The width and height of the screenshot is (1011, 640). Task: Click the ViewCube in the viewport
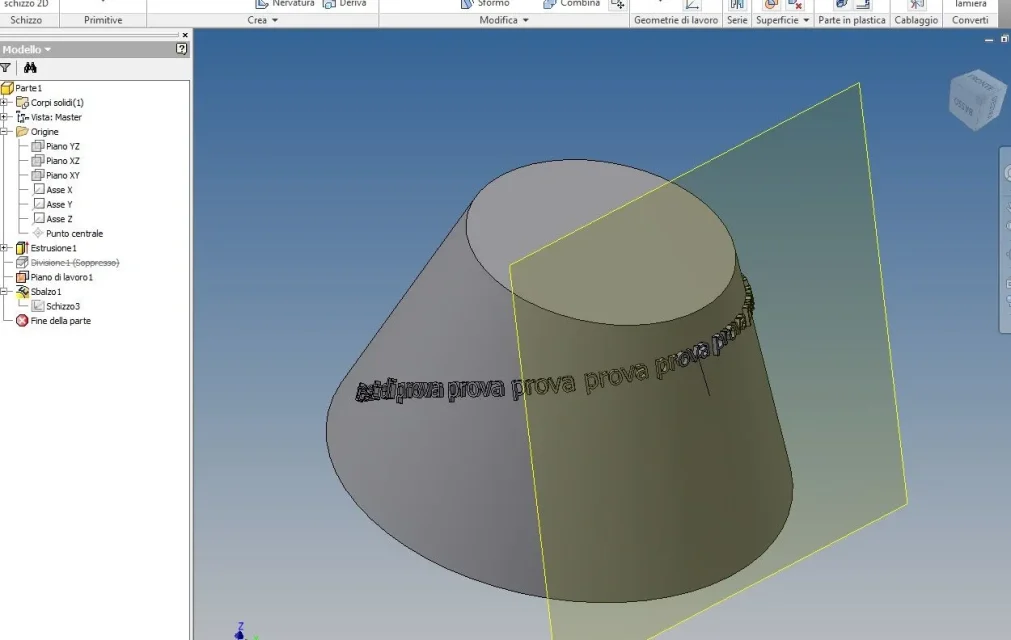tap(976, 99)
